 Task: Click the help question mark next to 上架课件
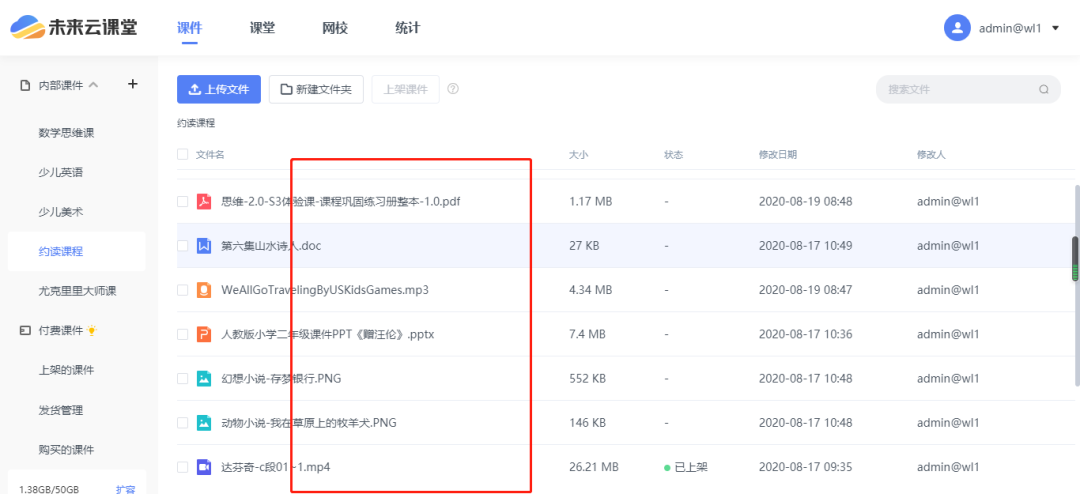click(453, 89)
